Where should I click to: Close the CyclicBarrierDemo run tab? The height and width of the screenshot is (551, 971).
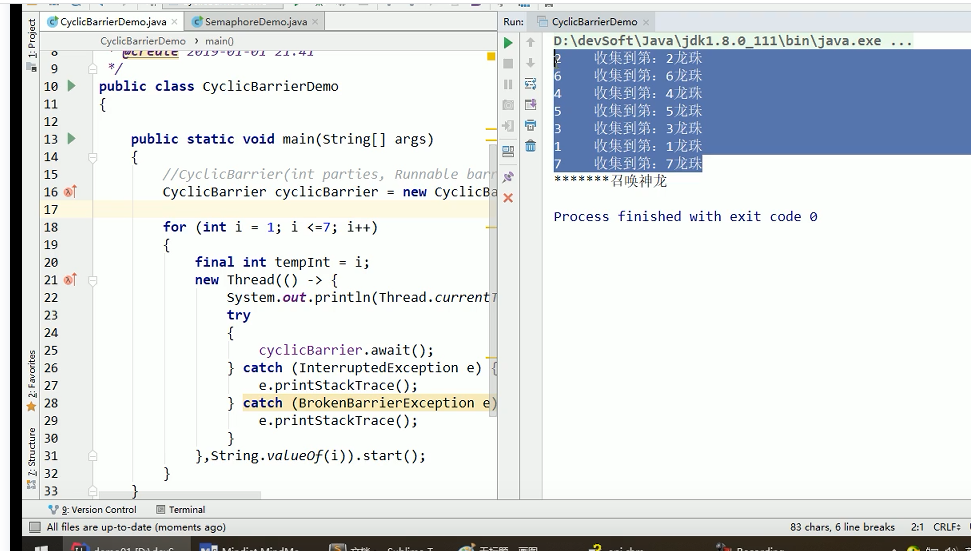point(646,22)
